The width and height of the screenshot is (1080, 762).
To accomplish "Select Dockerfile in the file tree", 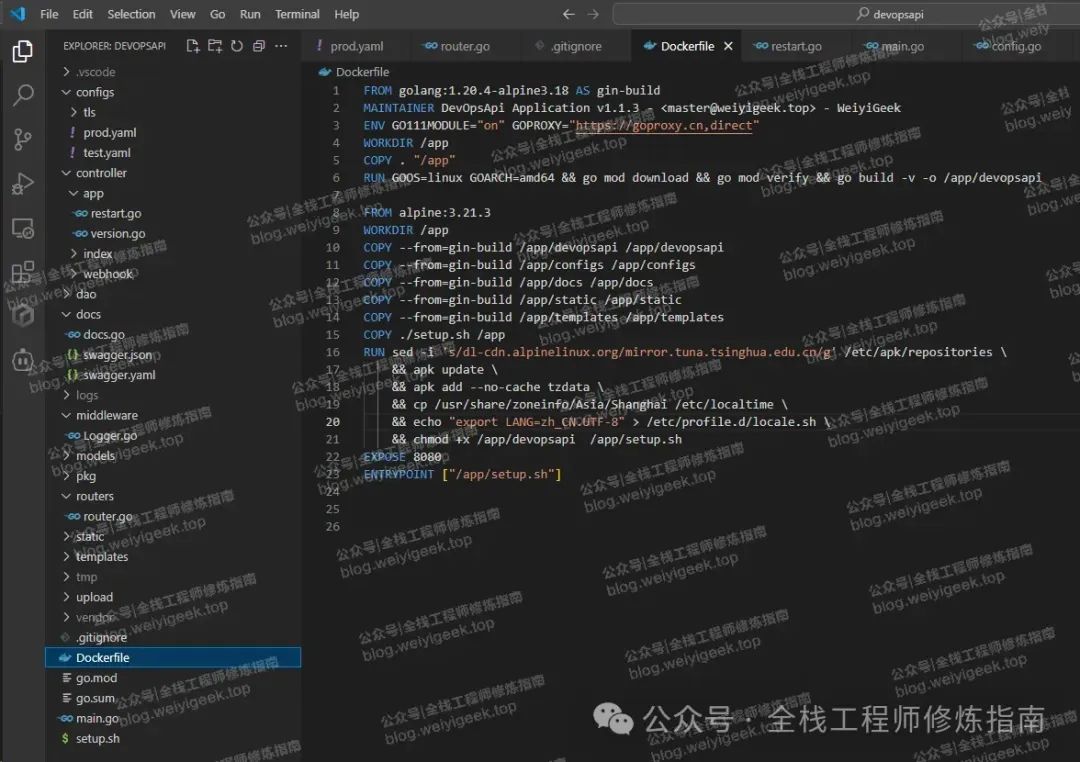I will tap(173, 657).
